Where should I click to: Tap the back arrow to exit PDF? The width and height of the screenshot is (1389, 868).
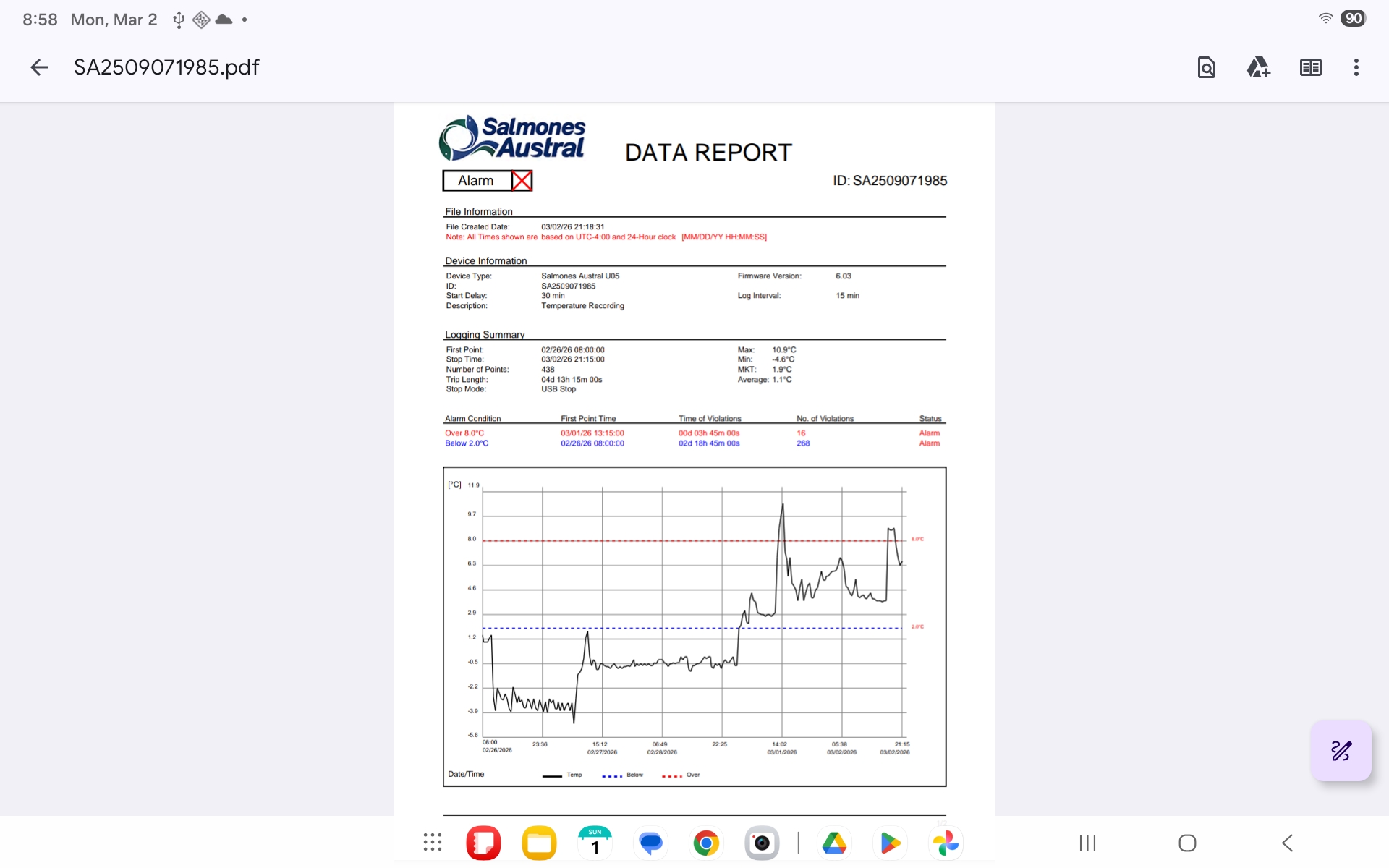pyautogui.click(x=39, y=67)
